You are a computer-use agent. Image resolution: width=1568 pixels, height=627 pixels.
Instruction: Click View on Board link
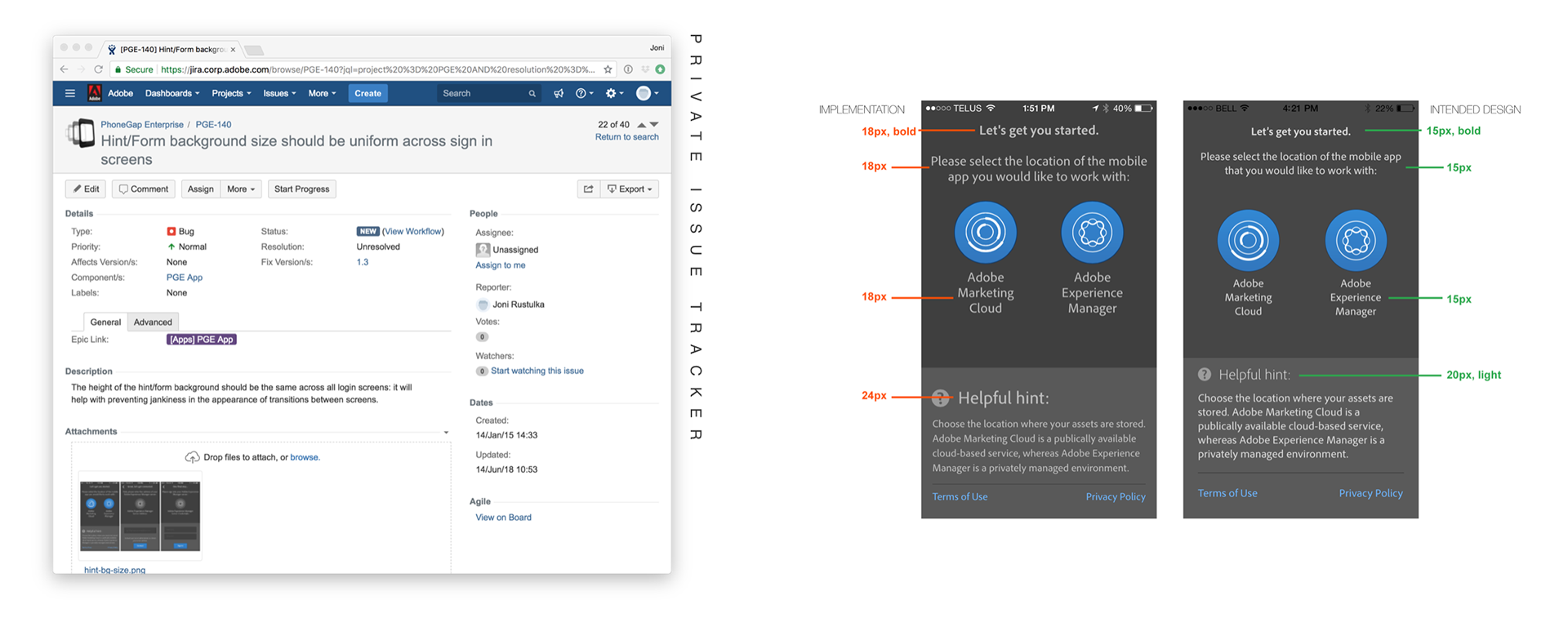tap(503, 518)
